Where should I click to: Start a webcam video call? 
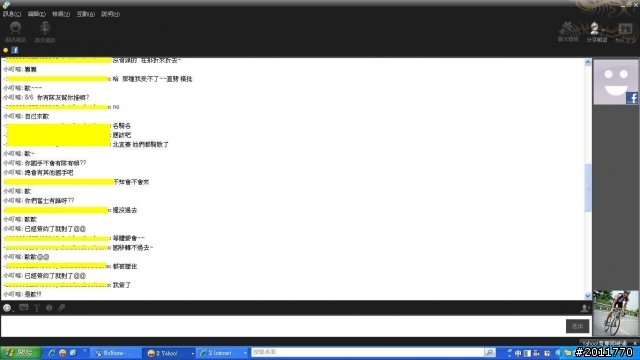(16, 32)
